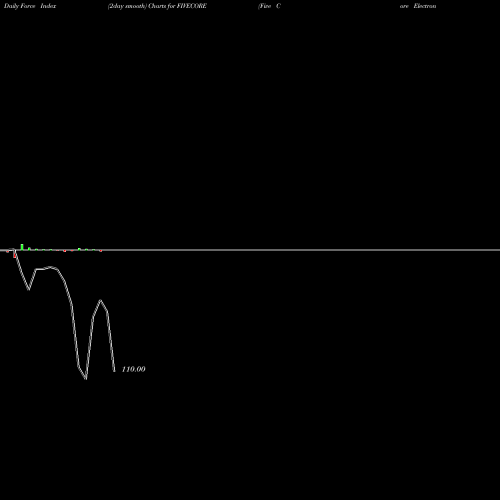Click the 110.00 value label
Image resolution: width=500 pixels, height=500 pixels.
(133, 369)
